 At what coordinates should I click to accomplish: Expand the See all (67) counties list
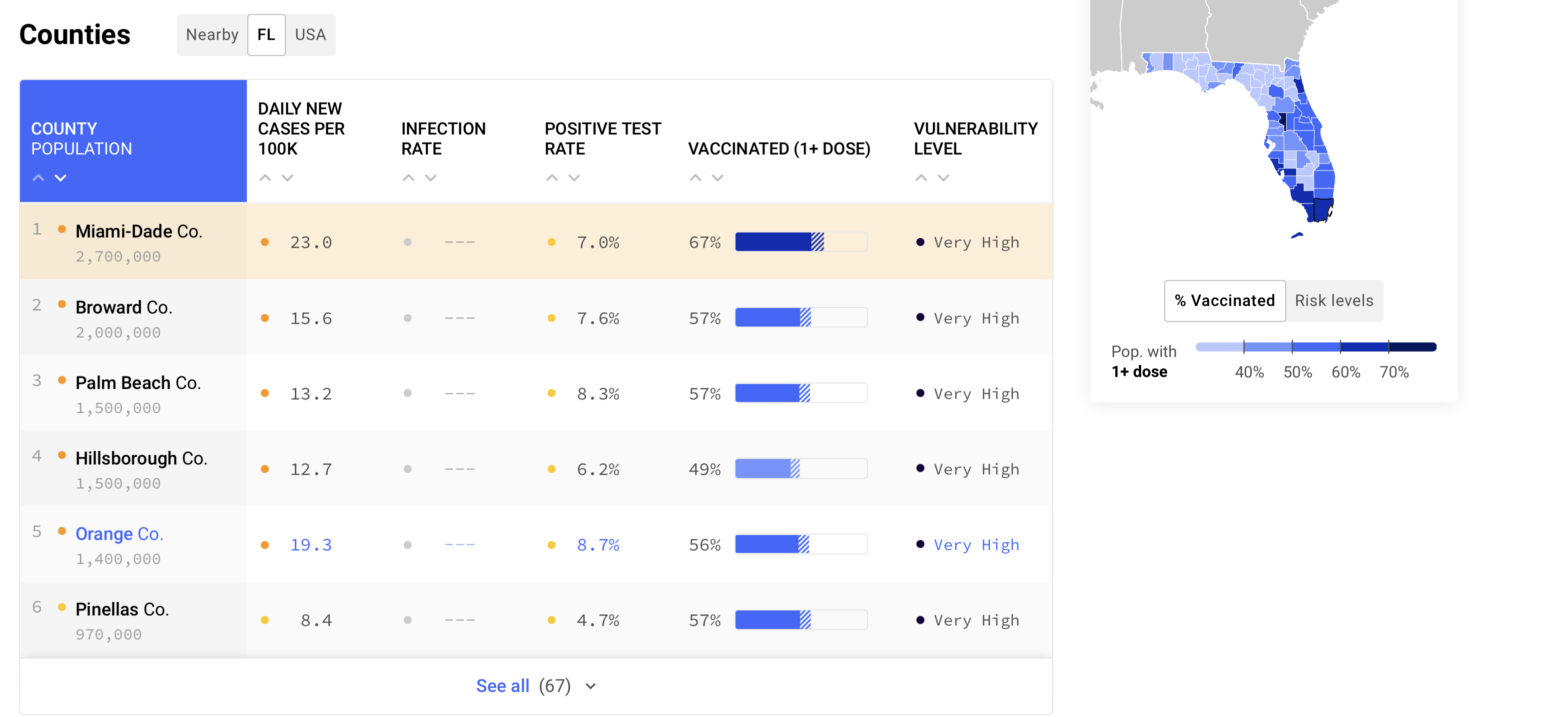[536, 686]
